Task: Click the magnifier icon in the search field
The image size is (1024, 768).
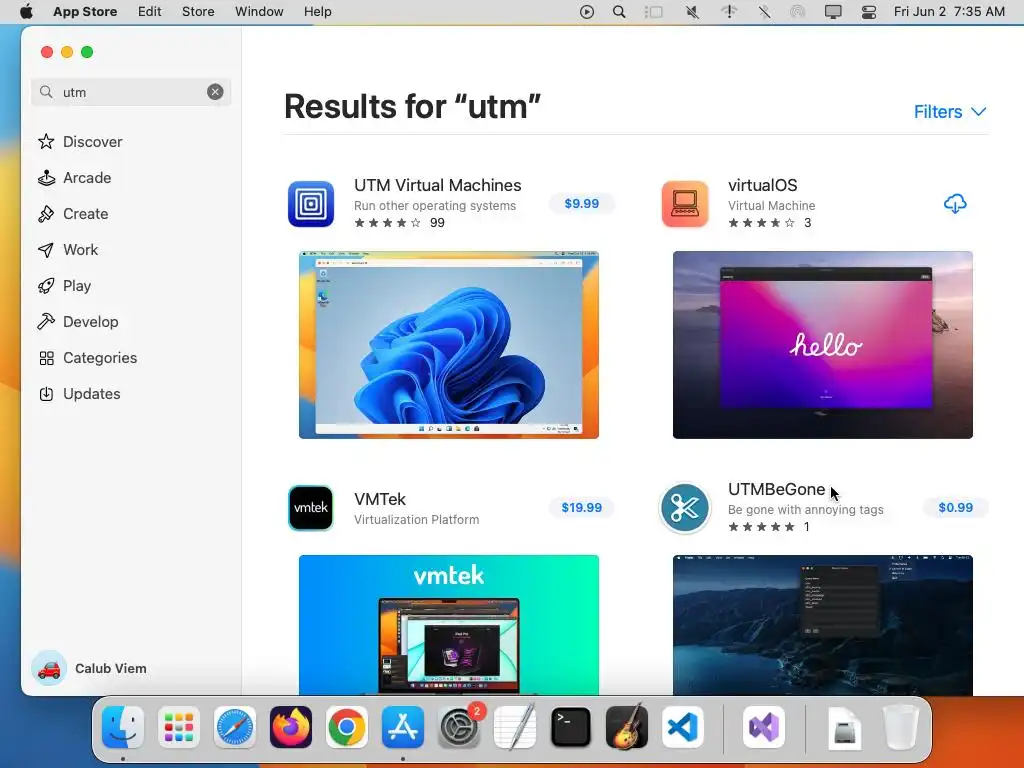Action: (x=46, y=92)
